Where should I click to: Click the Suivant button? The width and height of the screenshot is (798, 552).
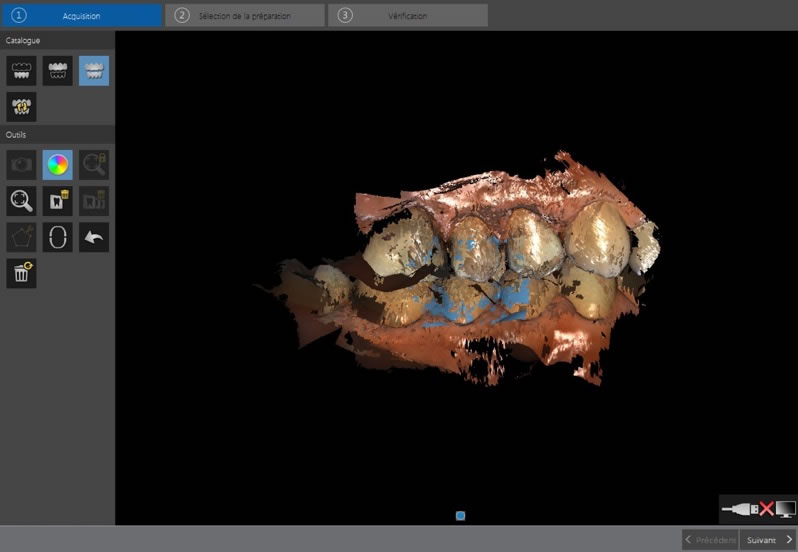click(768, 539)
